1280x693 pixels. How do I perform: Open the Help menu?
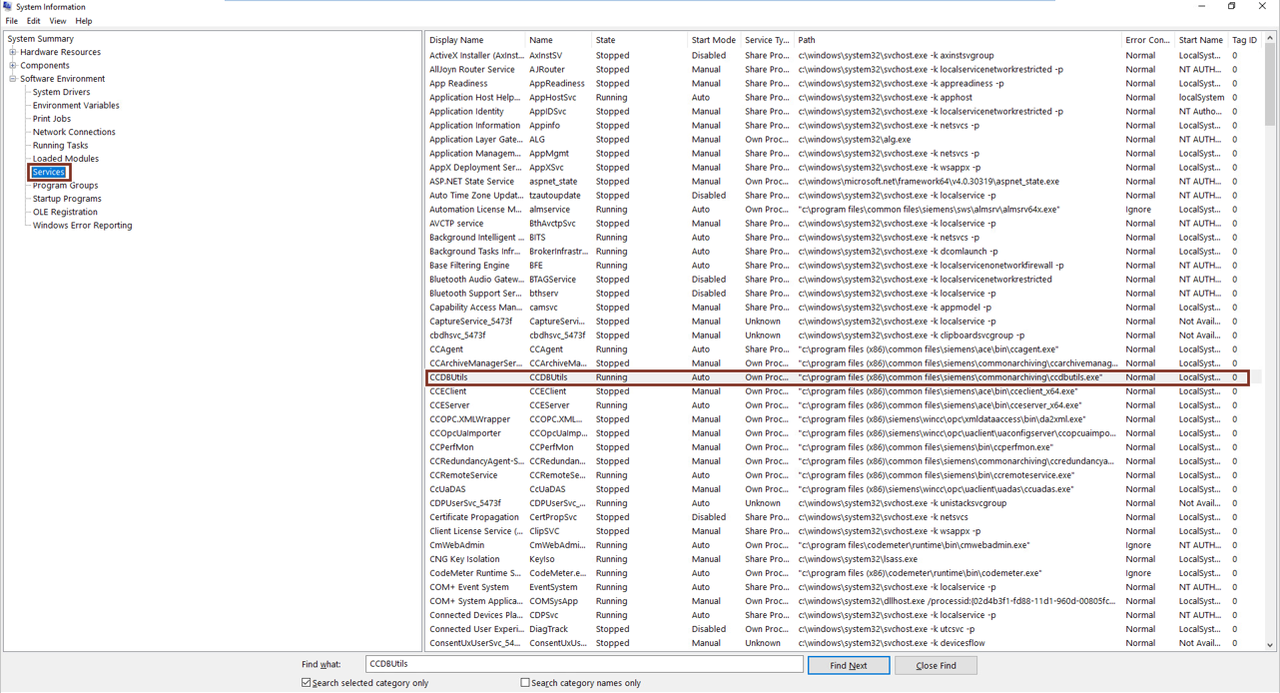[84, 21]
